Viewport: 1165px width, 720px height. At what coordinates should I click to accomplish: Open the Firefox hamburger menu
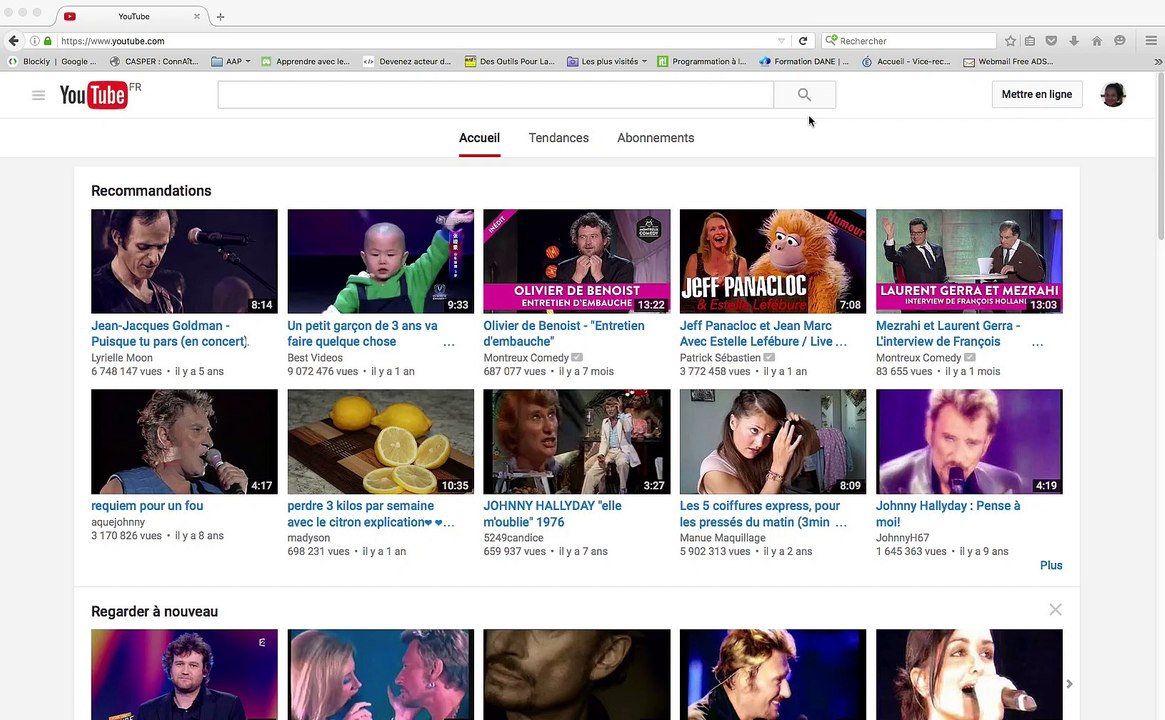click(1151, 41)
